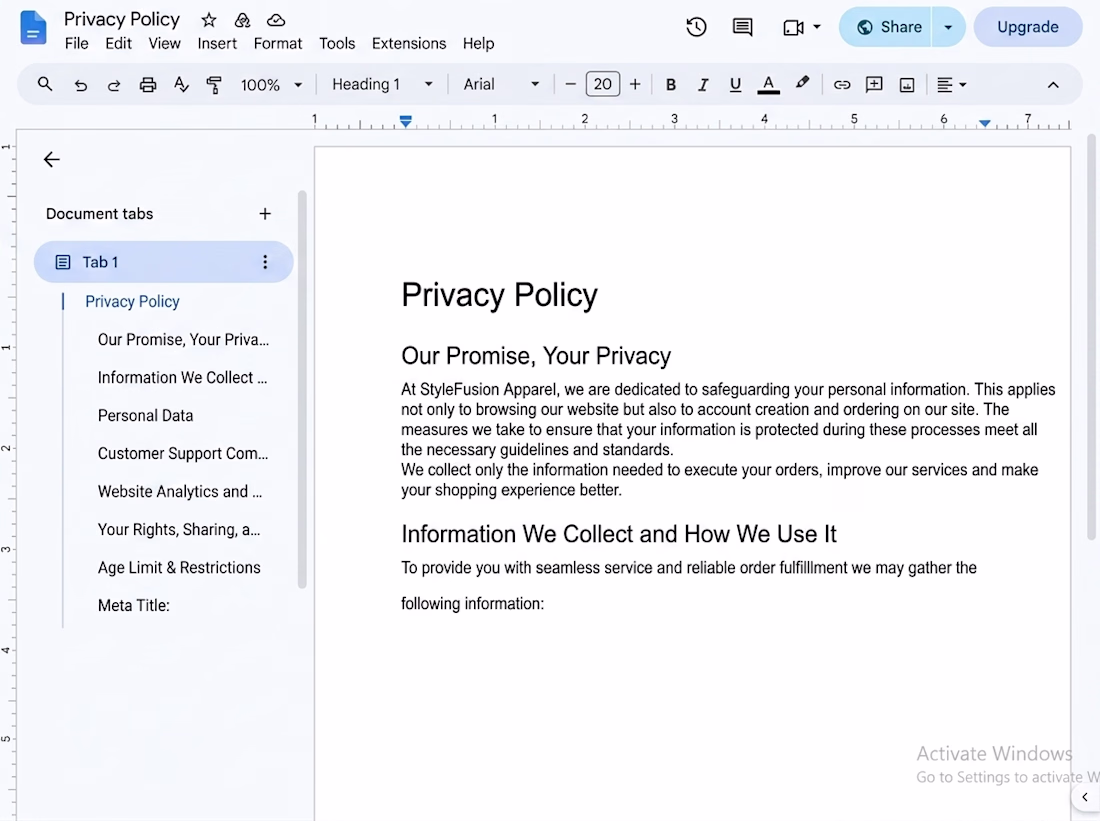Go to Meta Title: outline item
Screen dimensions: 1100x821
coord(133,605)
